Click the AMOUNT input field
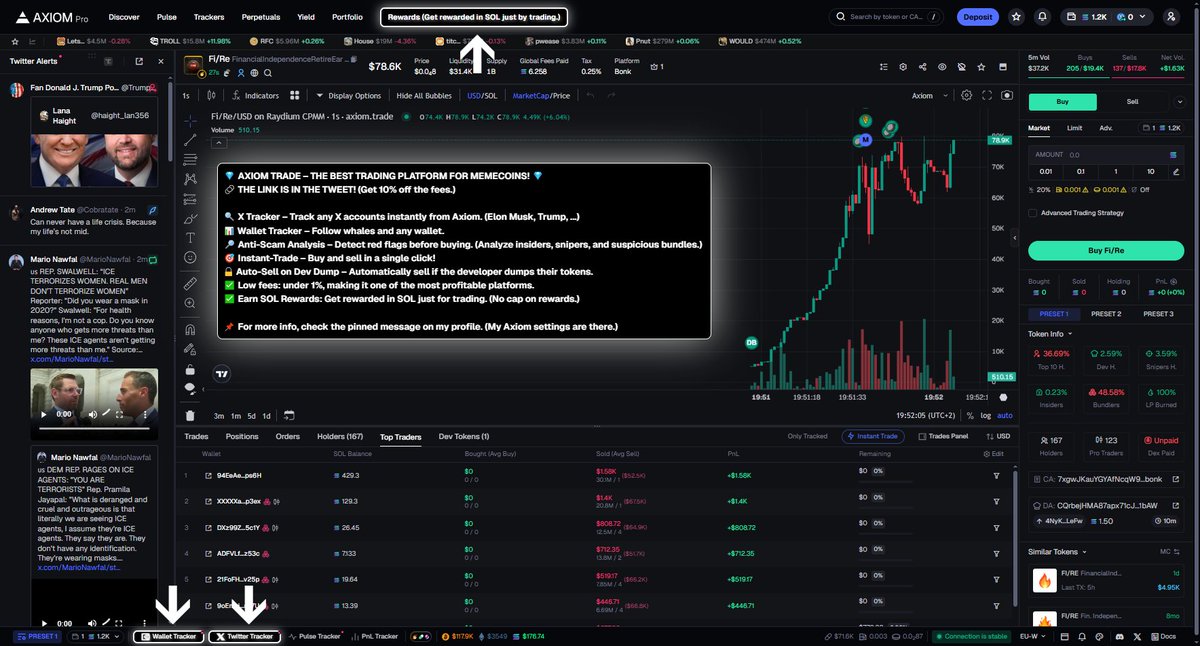This screenshot has width=1200, height=646. (1105, 155)
